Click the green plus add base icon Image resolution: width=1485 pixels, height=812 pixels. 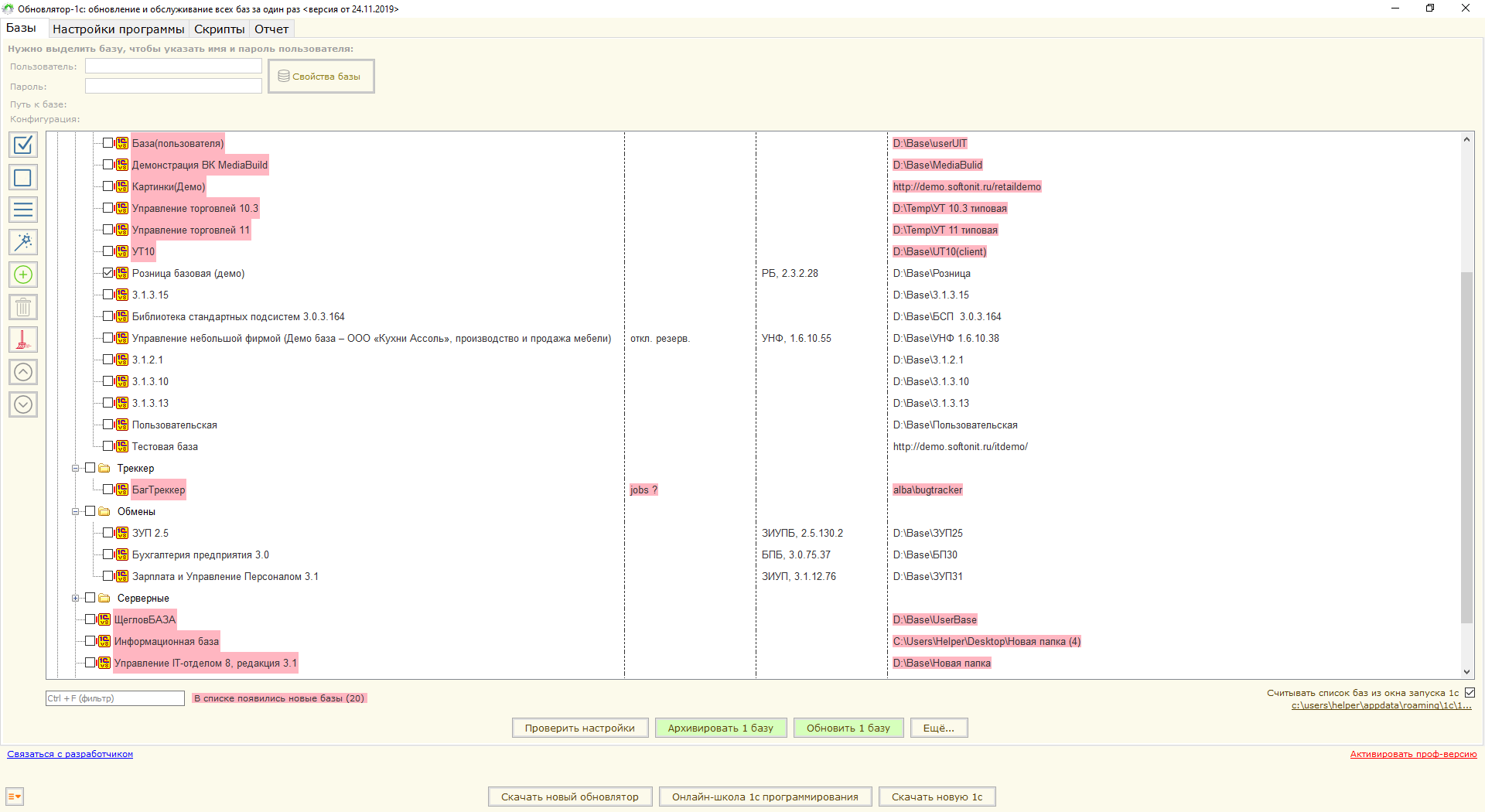click(23, 275)
